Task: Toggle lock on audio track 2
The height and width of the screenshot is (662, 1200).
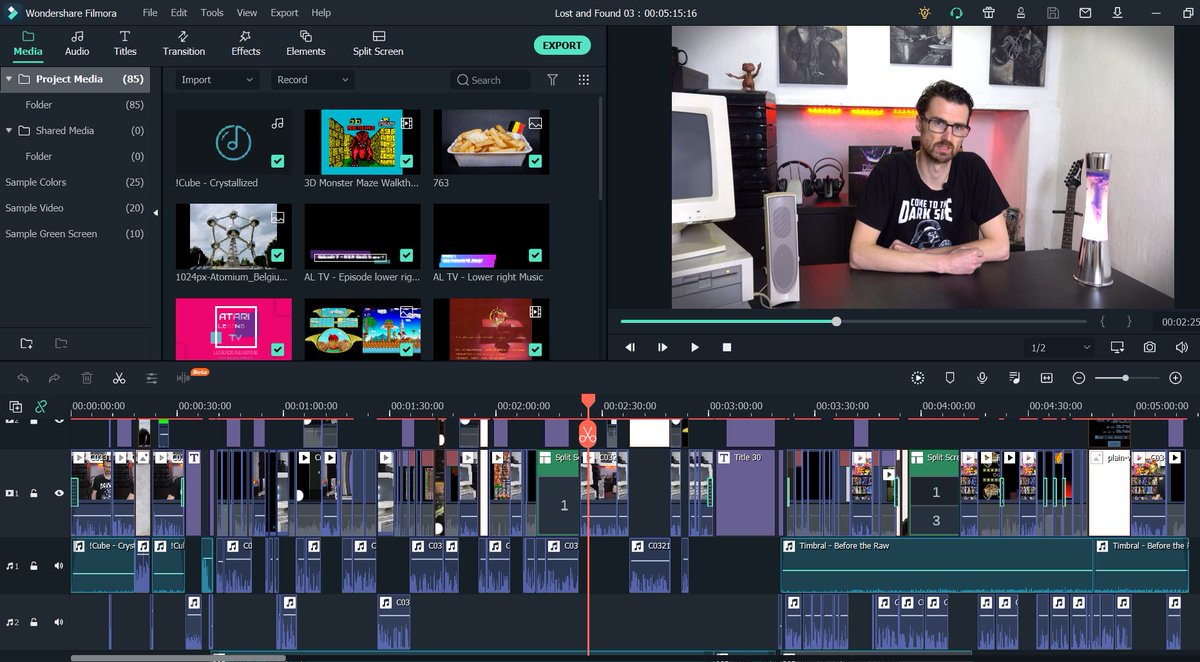Action: coord(34,622)
